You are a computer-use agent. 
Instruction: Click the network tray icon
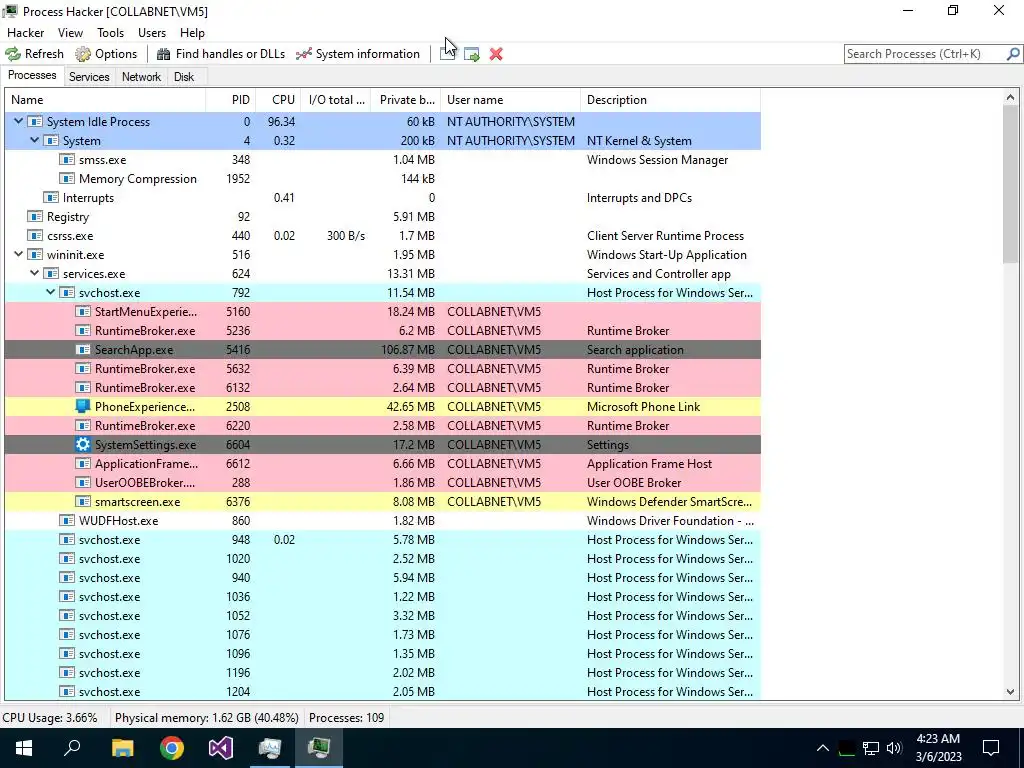871,748
